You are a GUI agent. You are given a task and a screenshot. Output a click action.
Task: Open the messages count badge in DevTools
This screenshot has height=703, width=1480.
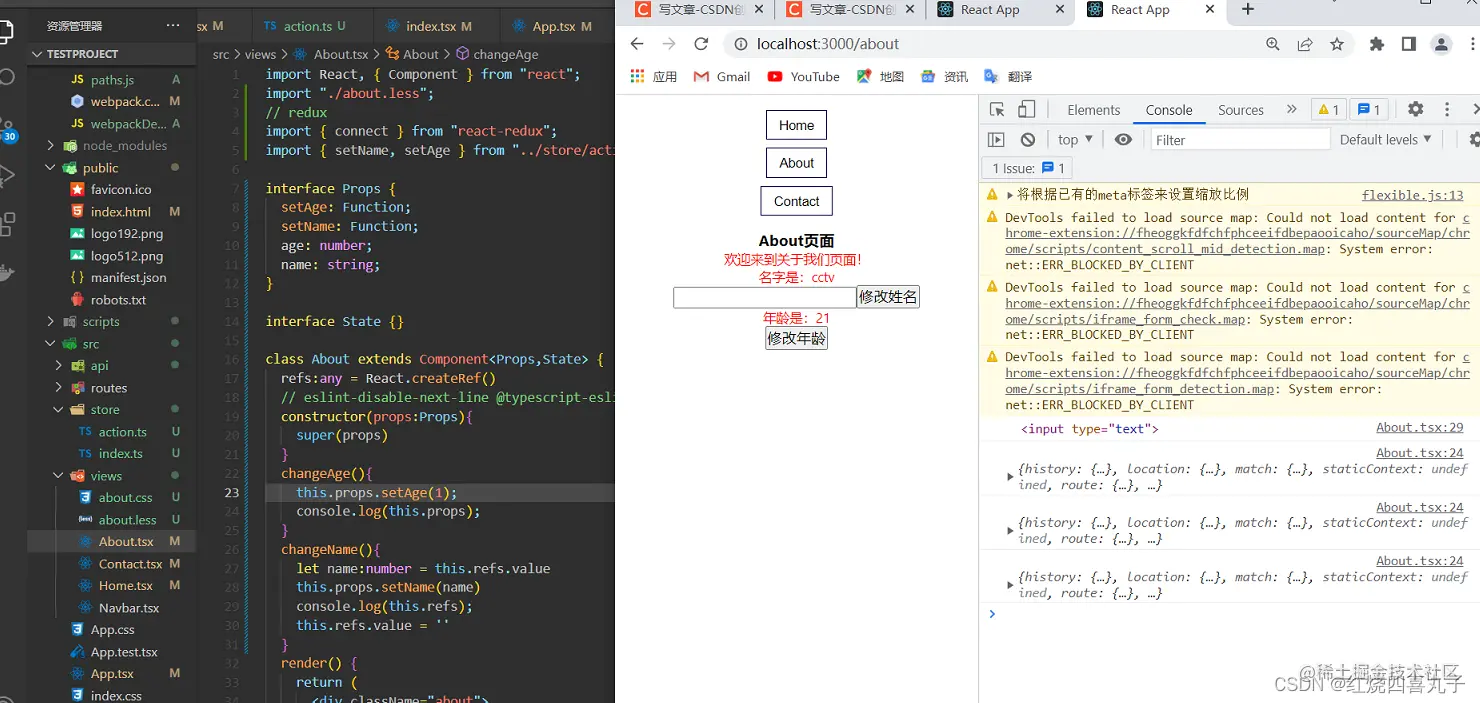(1367, 110)
